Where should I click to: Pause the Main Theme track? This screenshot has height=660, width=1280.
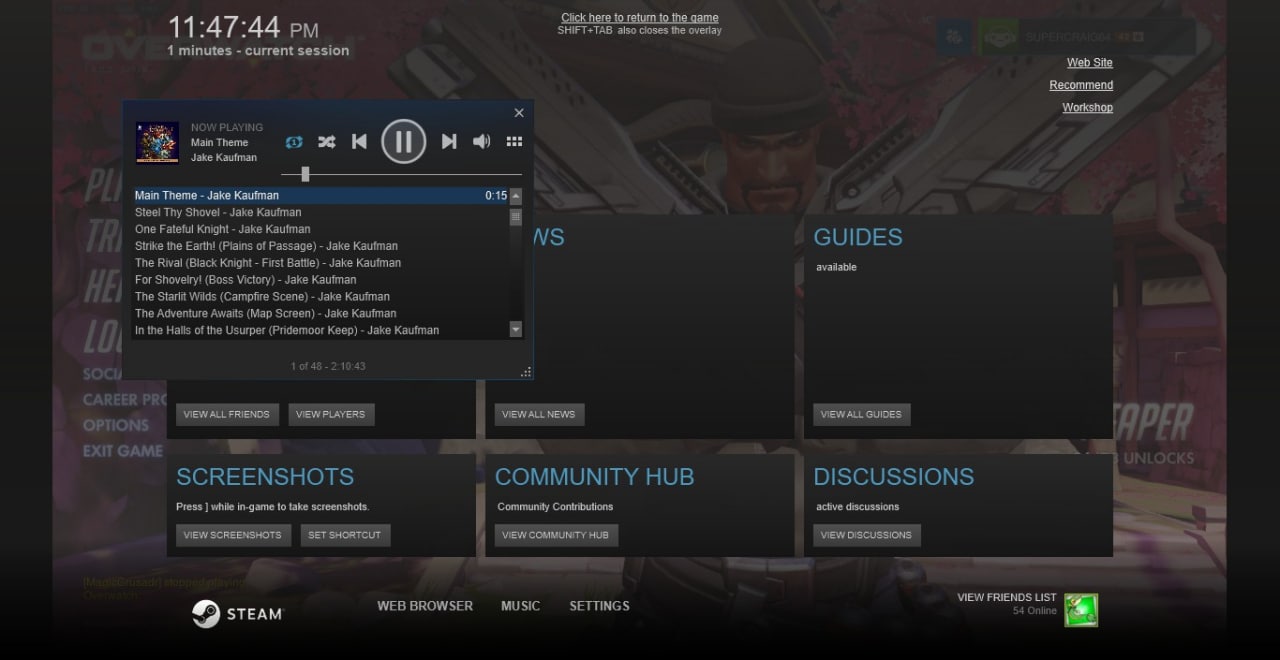click(x=404, y=141)
